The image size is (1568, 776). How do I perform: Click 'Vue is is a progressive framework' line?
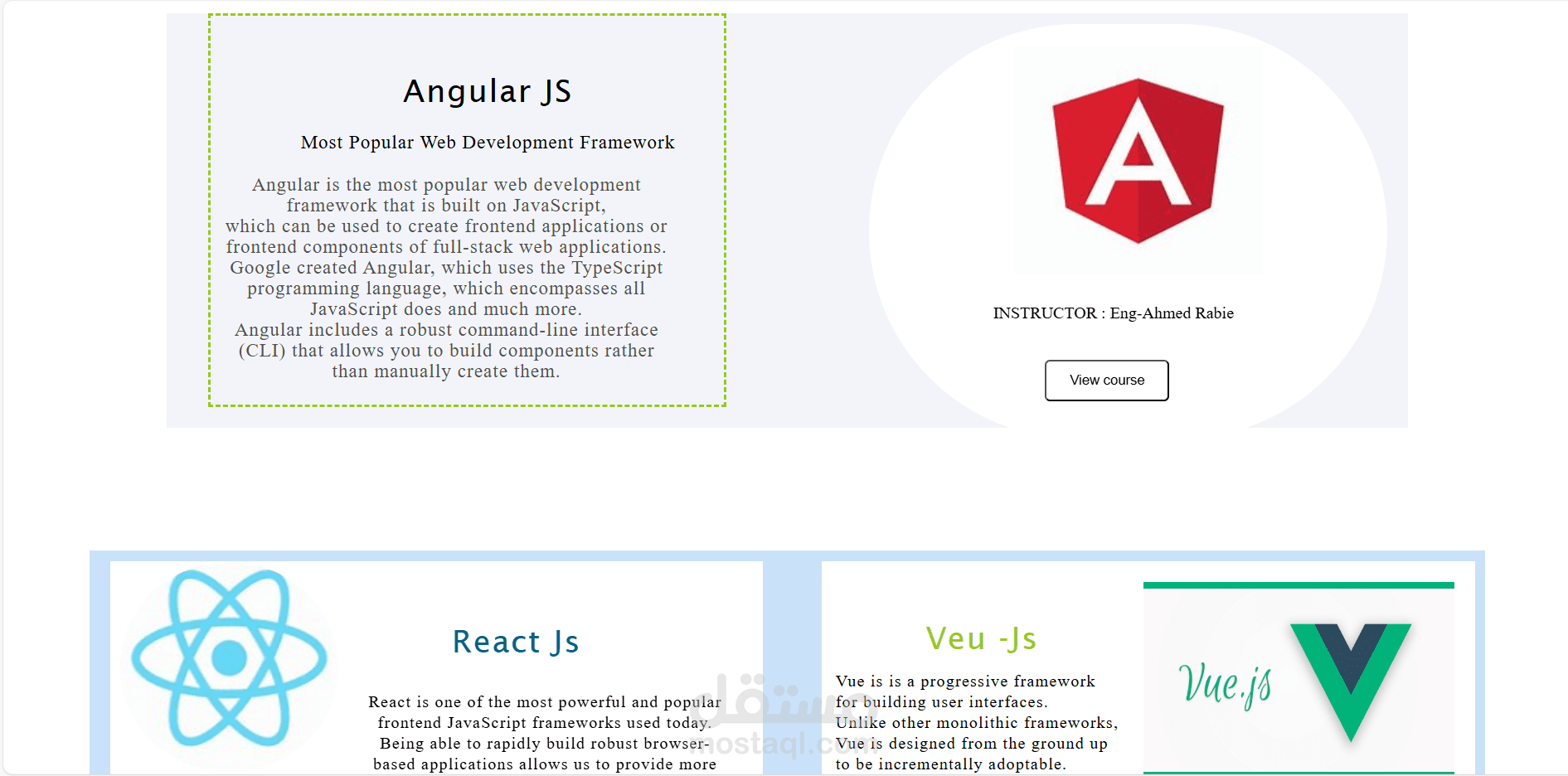click(965, 681)
